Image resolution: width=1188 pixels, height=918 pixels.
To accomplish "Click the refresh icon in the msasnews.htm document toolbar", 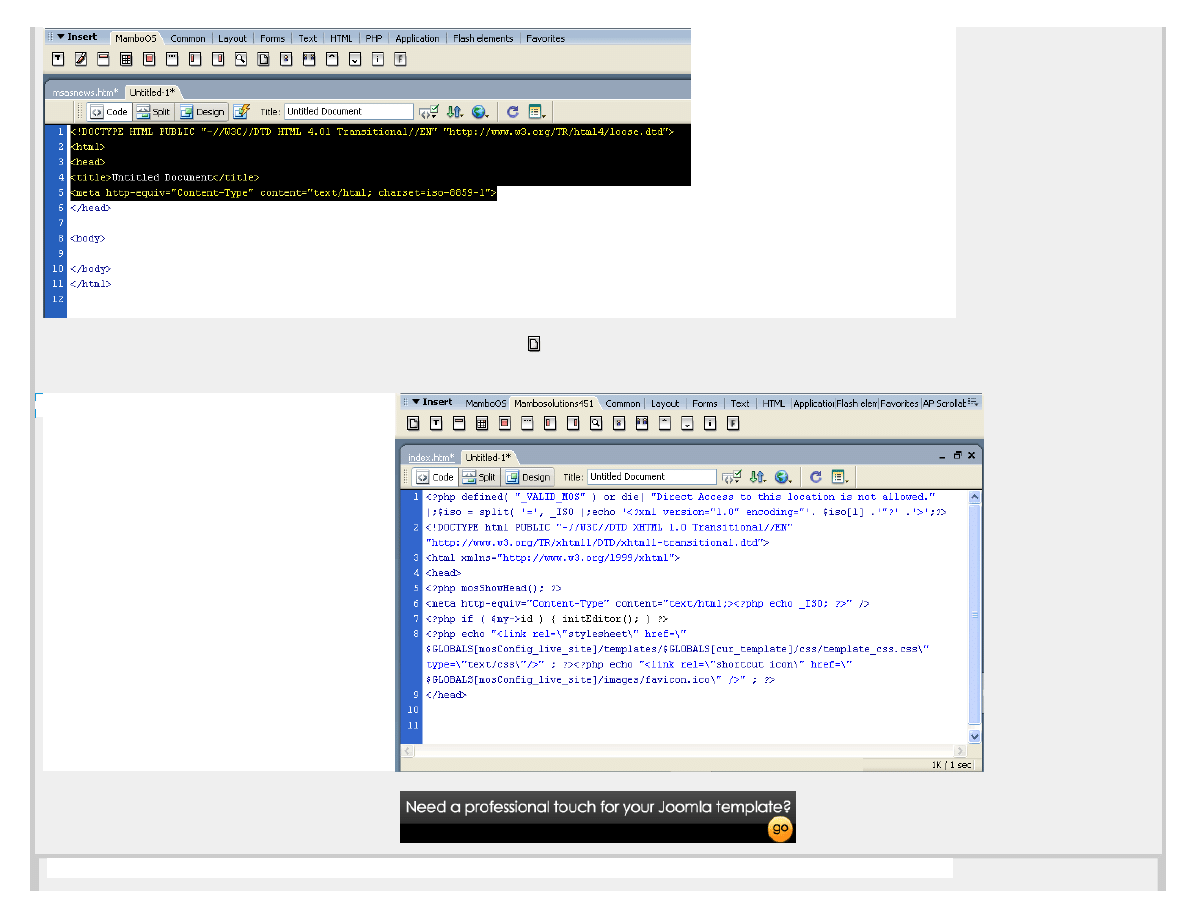I will pyautogui.click(x=512, y=112).
